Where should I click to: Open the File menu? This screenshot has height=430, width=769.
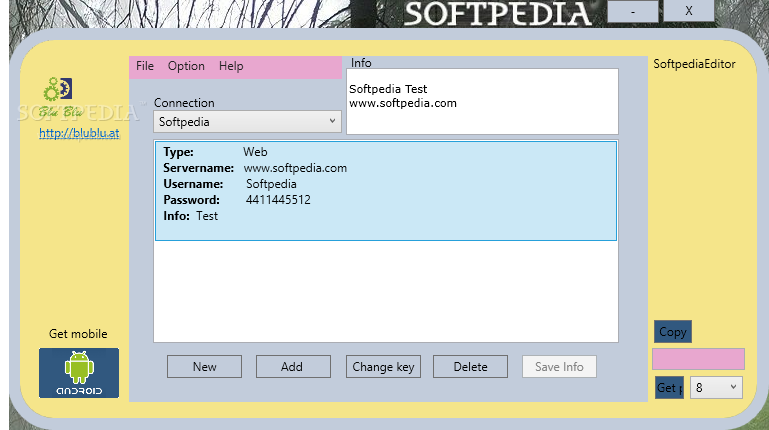145,66
